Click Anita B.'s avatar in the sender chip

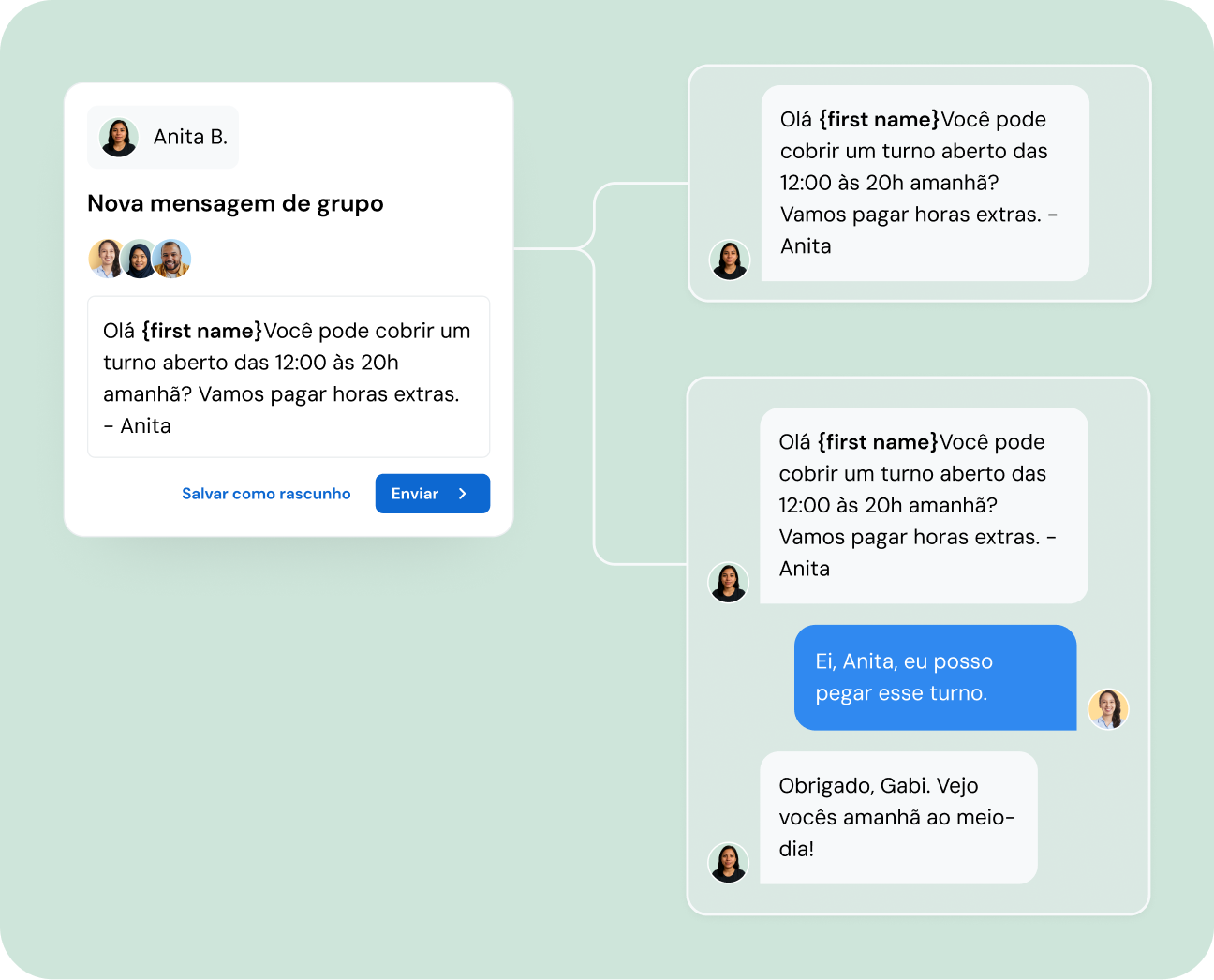coord(119,138)
